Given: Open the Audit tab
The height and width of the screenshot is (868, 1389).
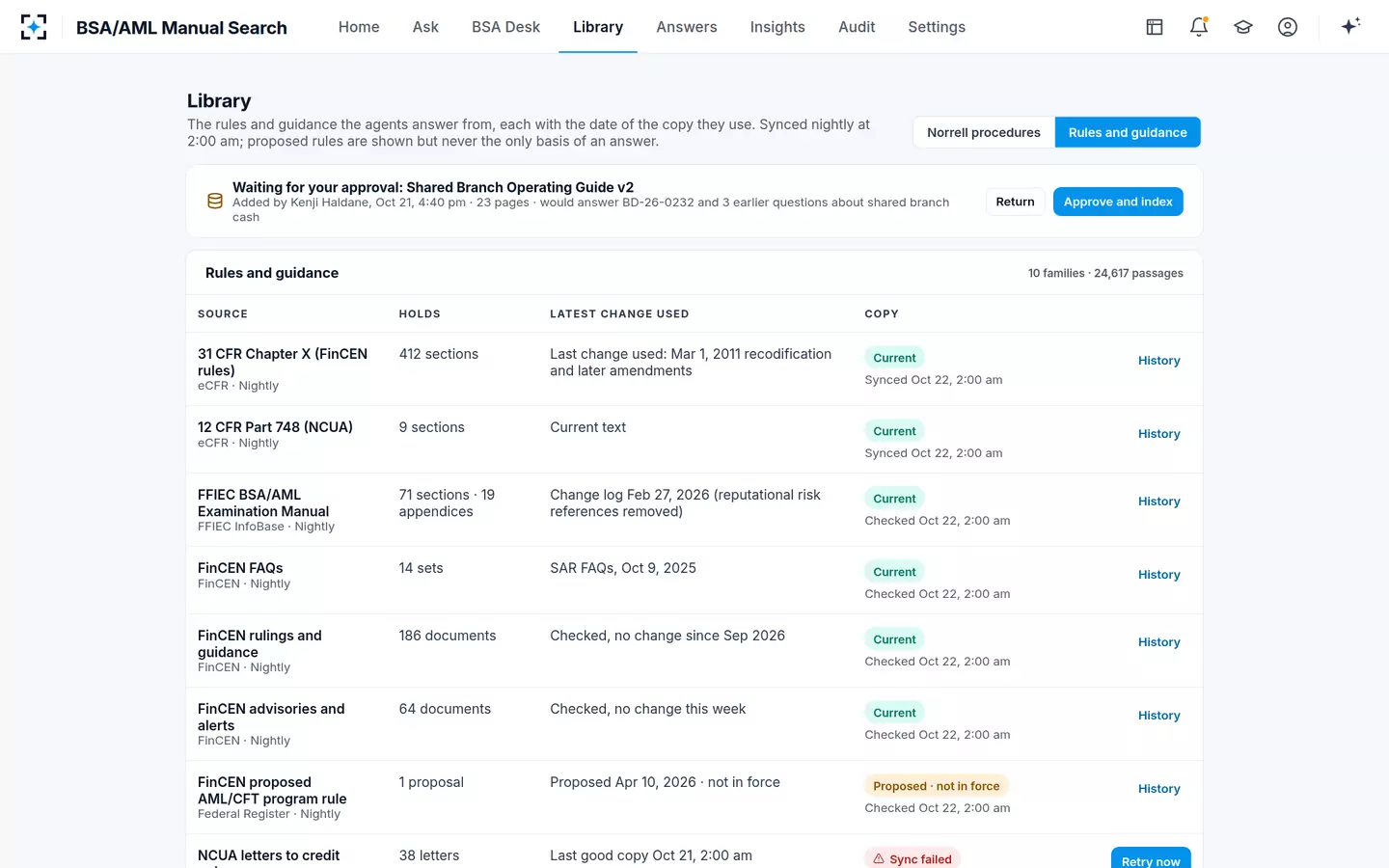Looking at the screenshot, I should pyautogui.click(x=857, y=27).
